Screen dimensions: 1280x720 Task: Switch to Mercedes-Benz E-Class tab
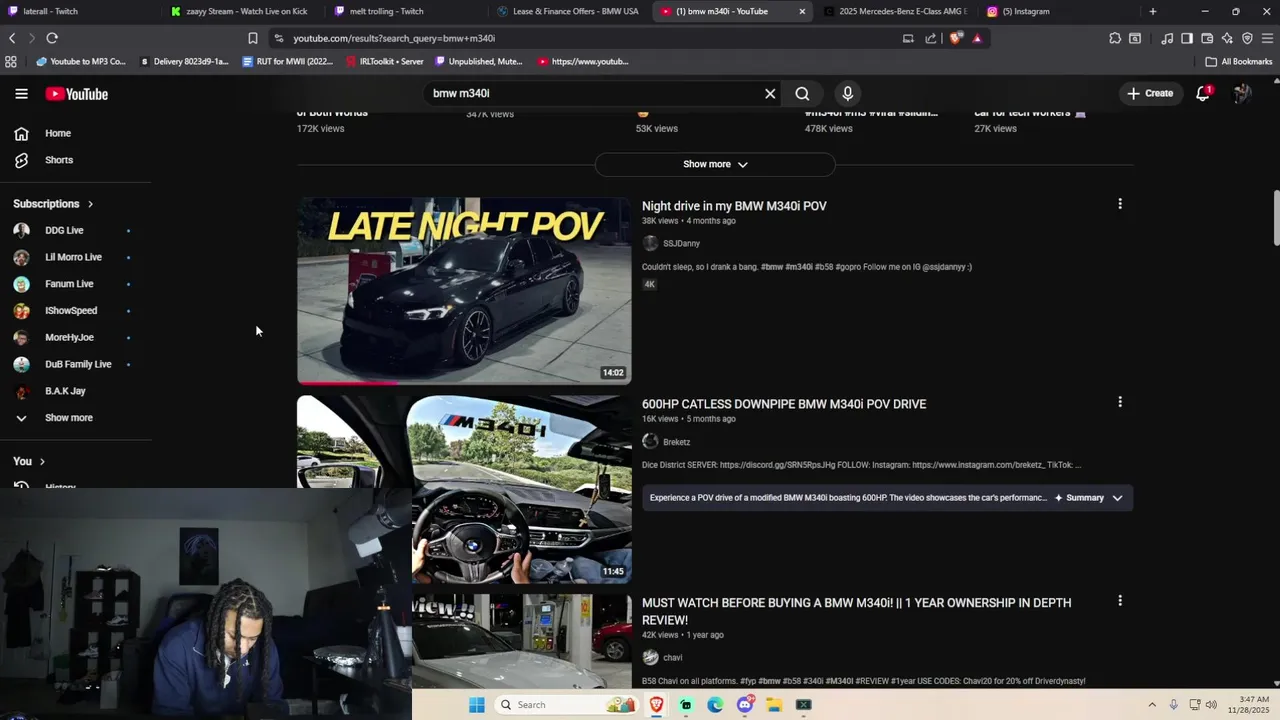point(896,11)
